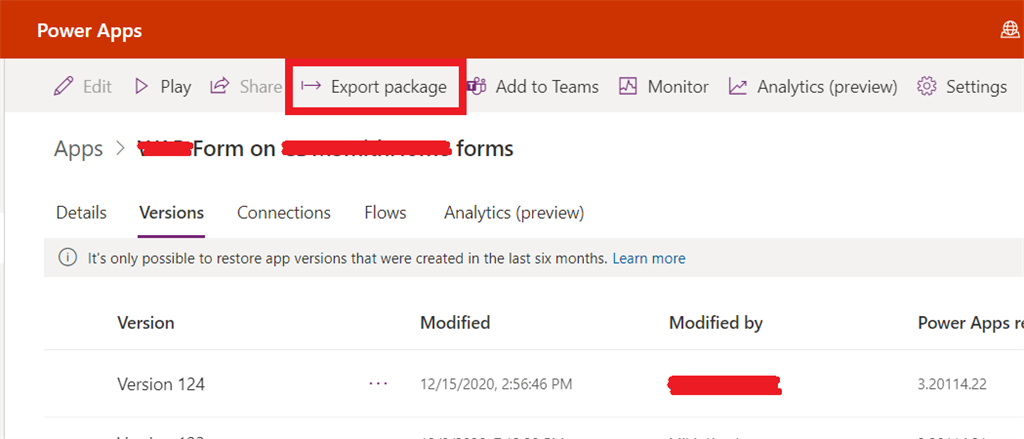Click the Edit pencil icon
The image size is (1024, 439).
tap(64, 87)
